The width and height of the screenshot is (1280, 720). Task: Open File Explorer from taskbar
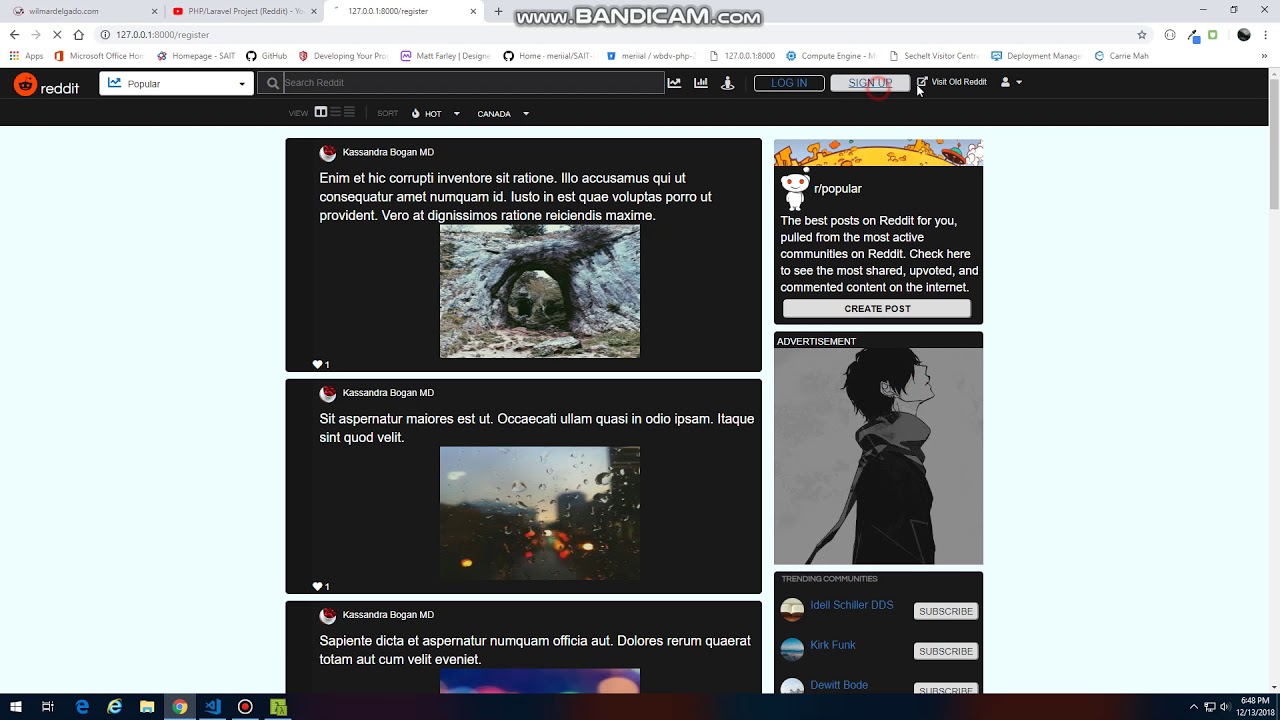click(147, 707)
